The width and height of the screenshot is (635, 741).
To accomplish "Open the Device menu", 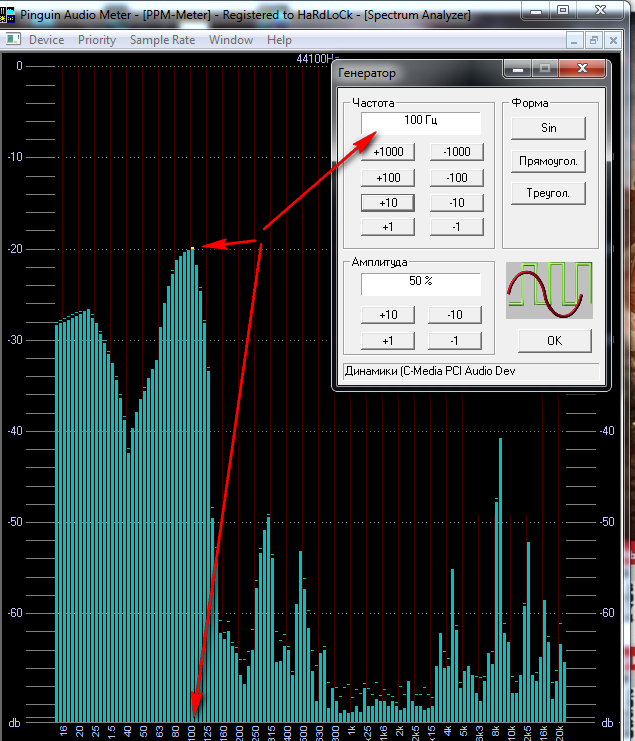I will [46, 40].
